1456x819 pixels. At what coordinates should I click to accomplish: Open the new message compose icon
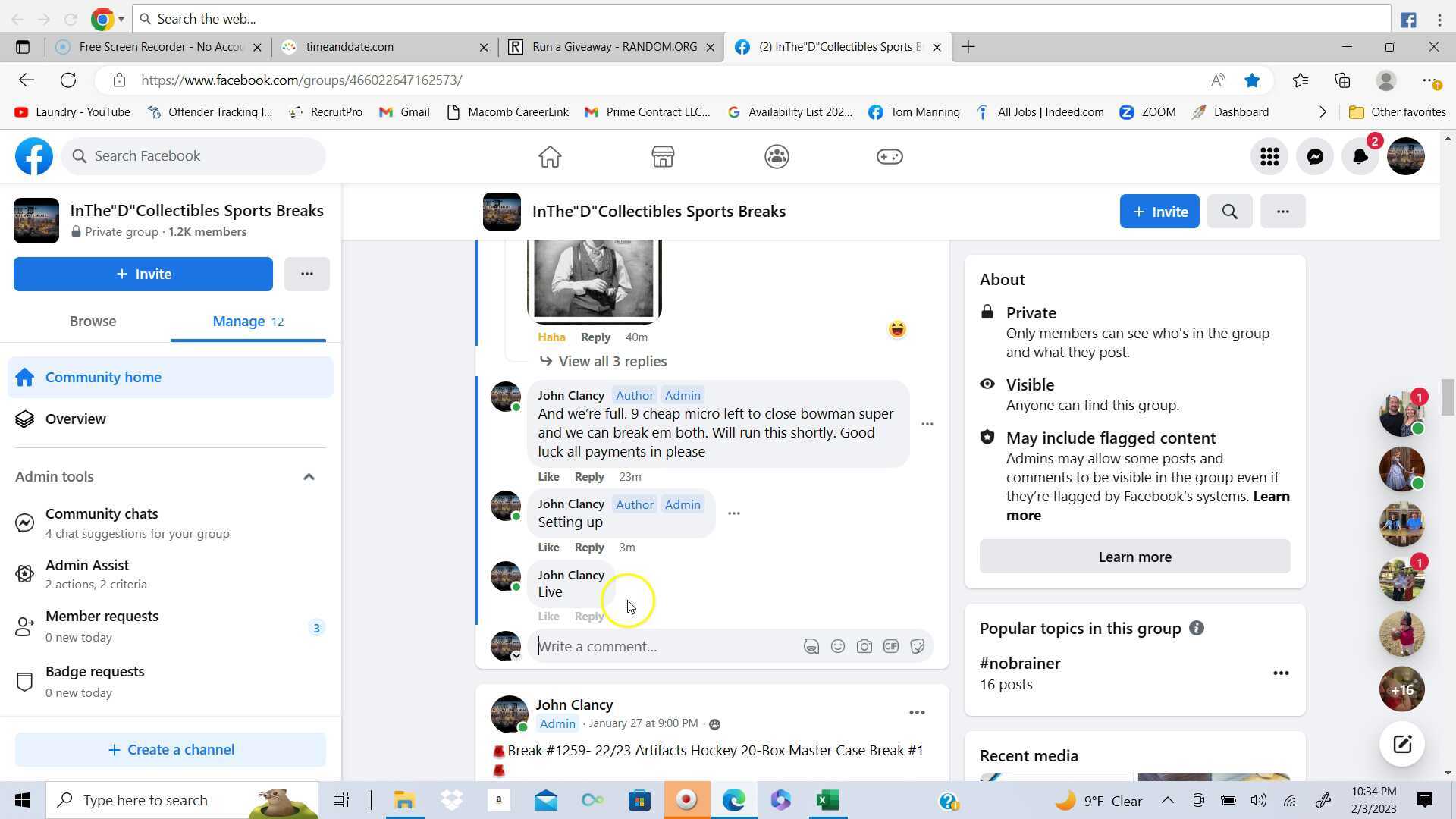pyautogui.click(x=1401, y=744)
